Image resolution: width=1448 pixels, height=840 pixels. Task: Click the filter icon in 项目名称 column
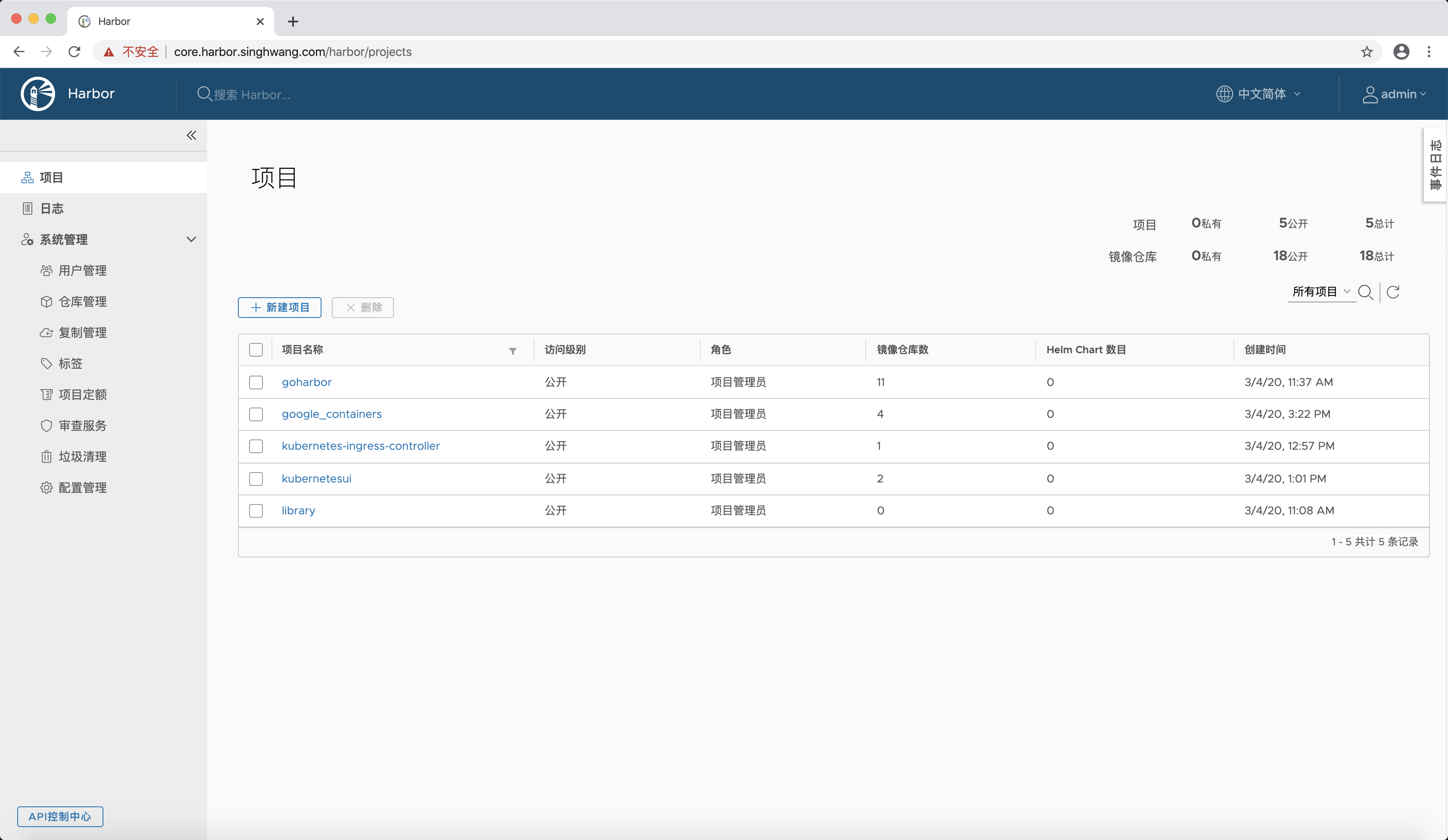(512, 351)
